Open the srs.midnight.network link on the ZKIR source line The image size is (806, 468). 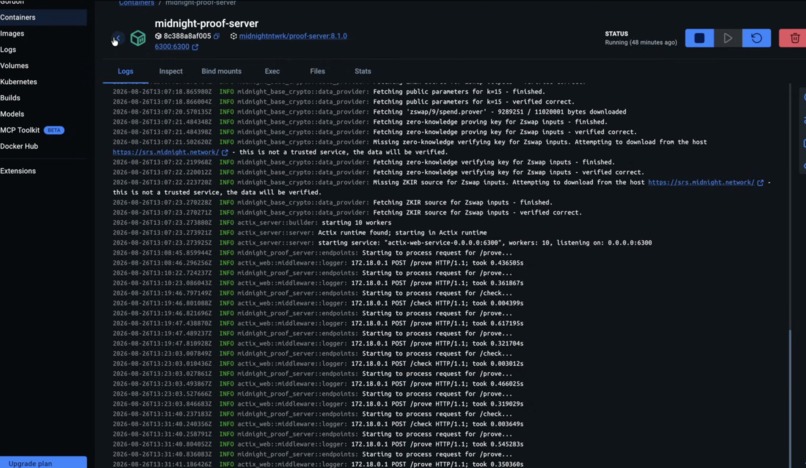(x=701, y=183)
